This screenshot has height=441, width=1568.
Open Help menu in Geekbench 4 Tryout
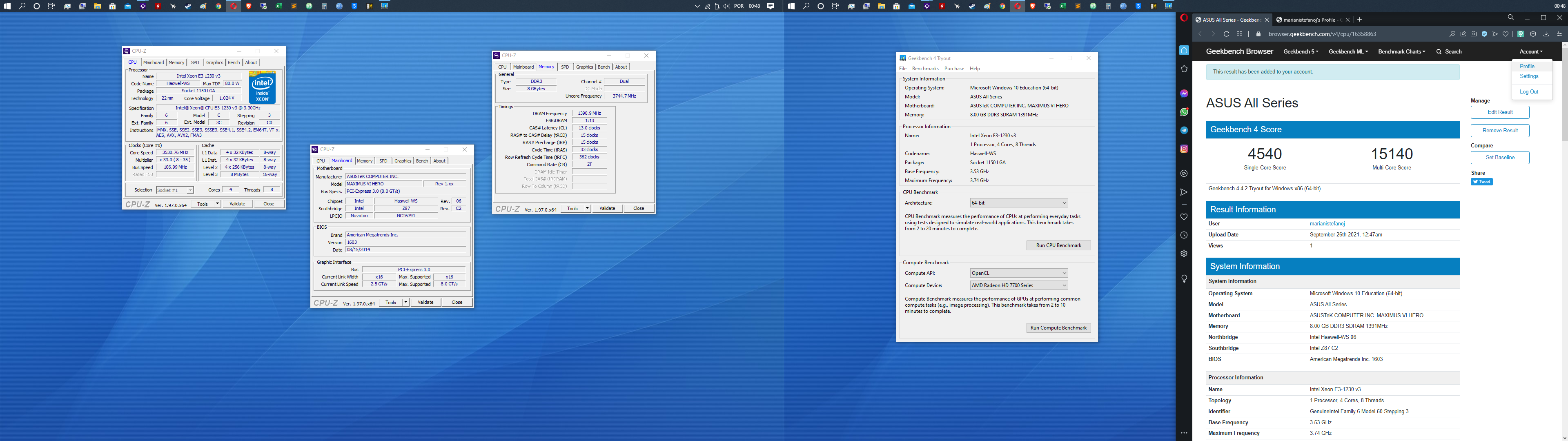click(x=975, y=69)
